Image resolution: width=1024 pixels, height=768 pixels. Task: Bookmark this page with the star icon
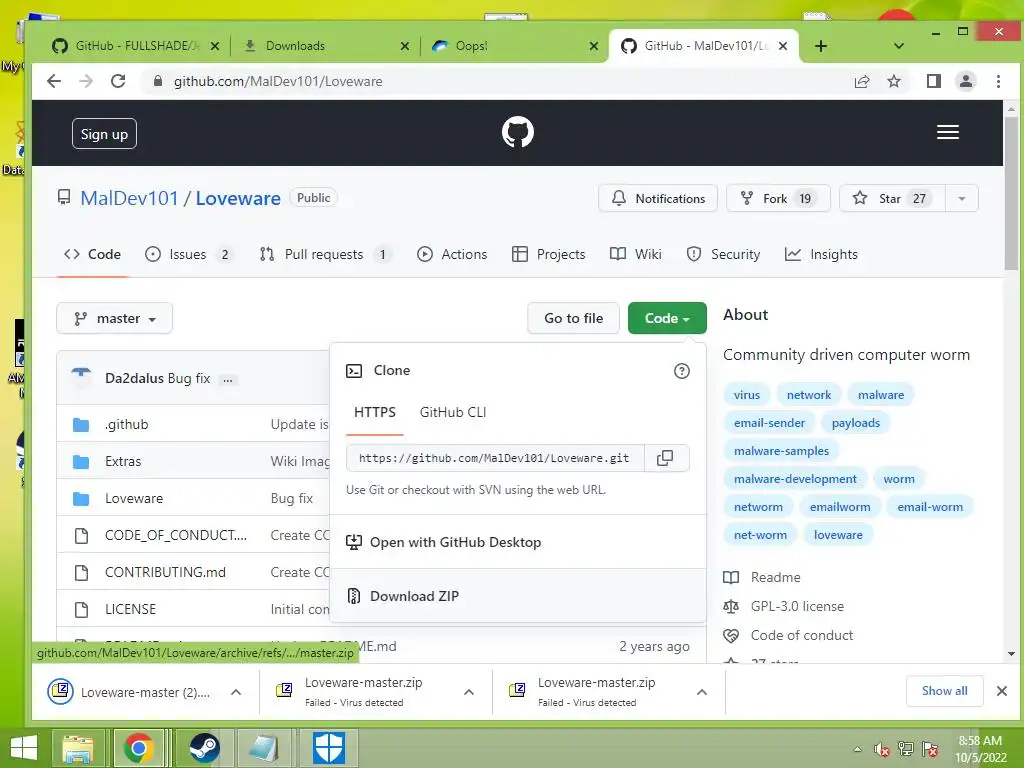click(894, 81)
